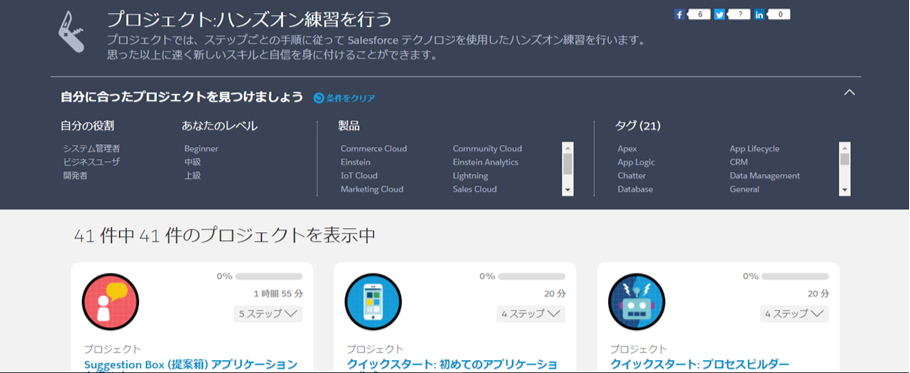Click the Facebook share icon
Image resolution: width=910 pixels, height=373 pixels.
pyautogui.click(x=679, y=15)
